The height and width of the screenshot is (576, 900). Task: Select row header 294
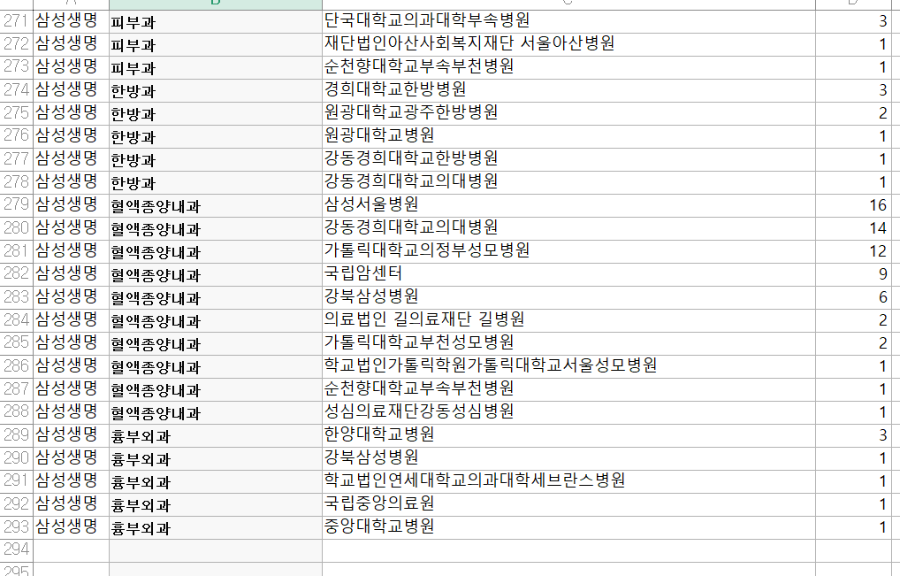[16, 550]
